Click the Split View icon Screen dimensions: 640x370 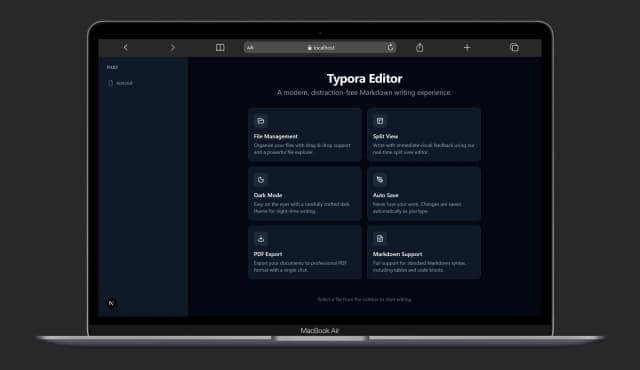(380, 121)
